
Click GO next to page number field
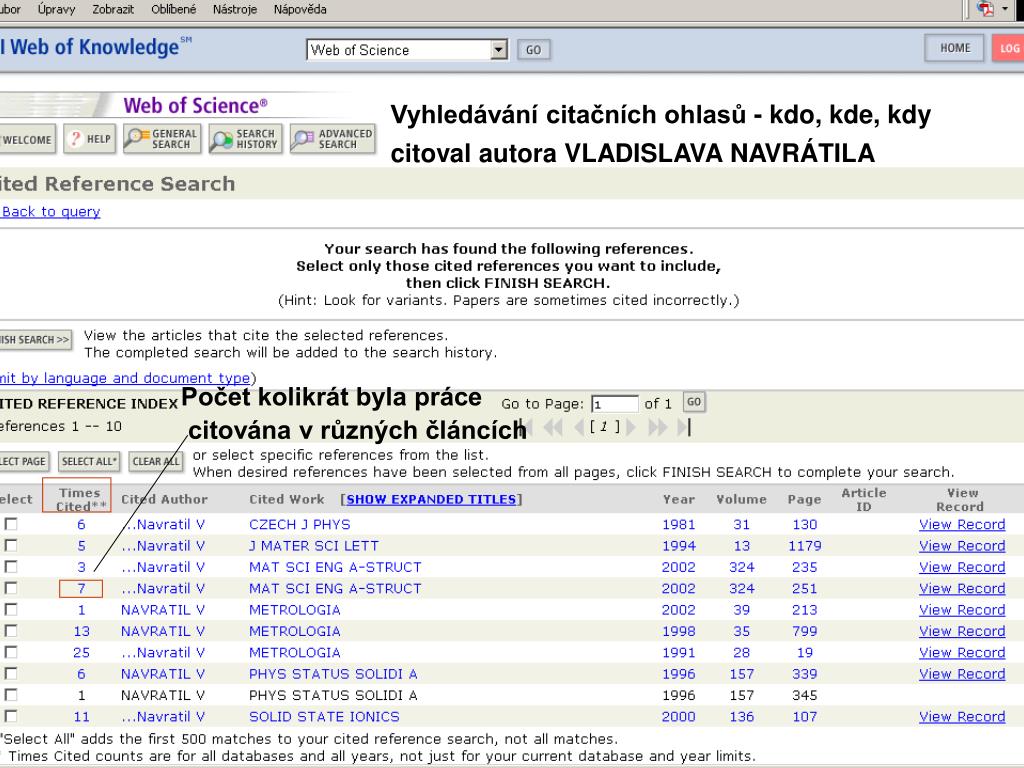point(694,402)
